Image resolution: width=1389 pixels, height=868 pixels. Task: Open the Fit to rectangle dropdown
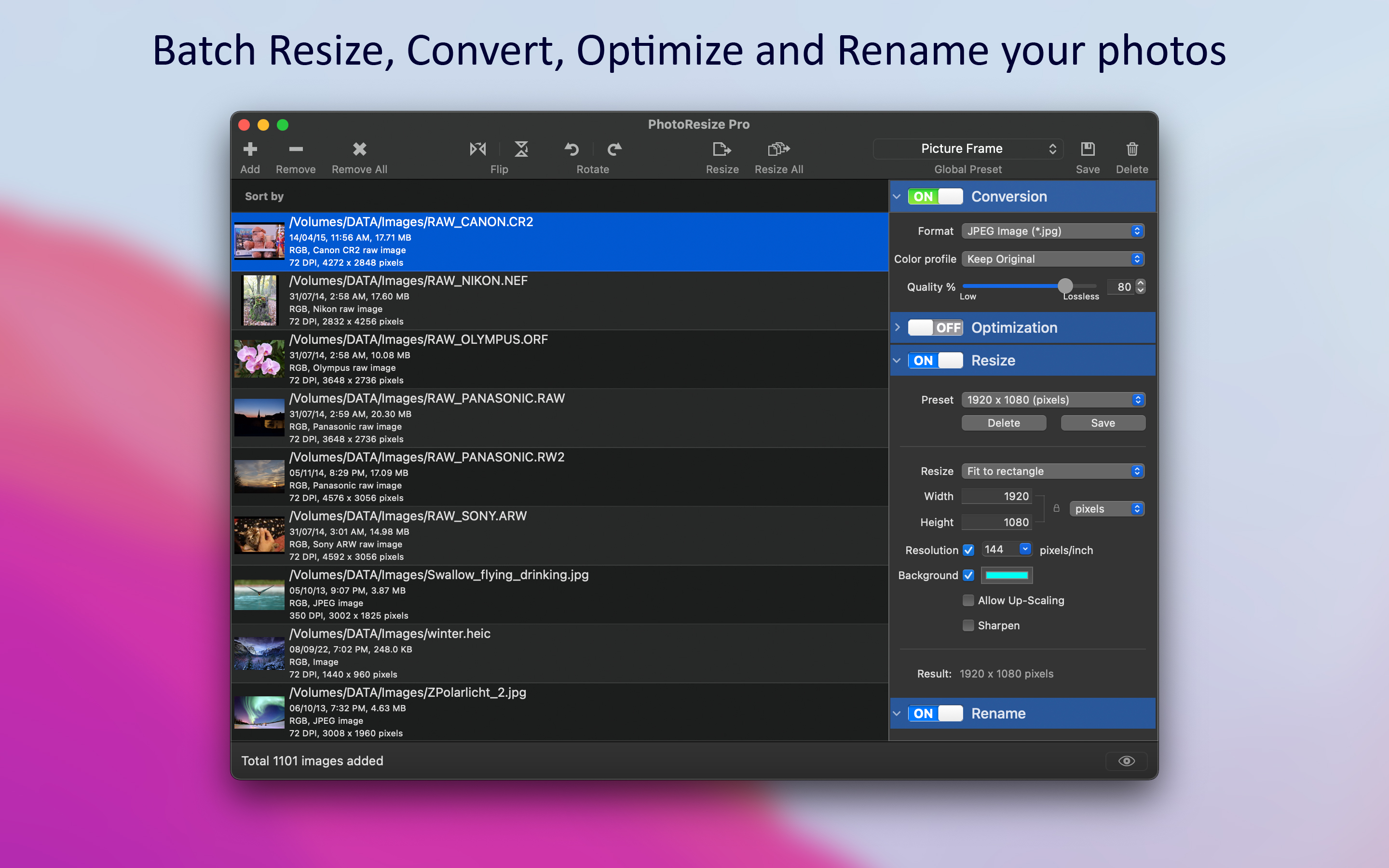click(x=1053, y=471)
